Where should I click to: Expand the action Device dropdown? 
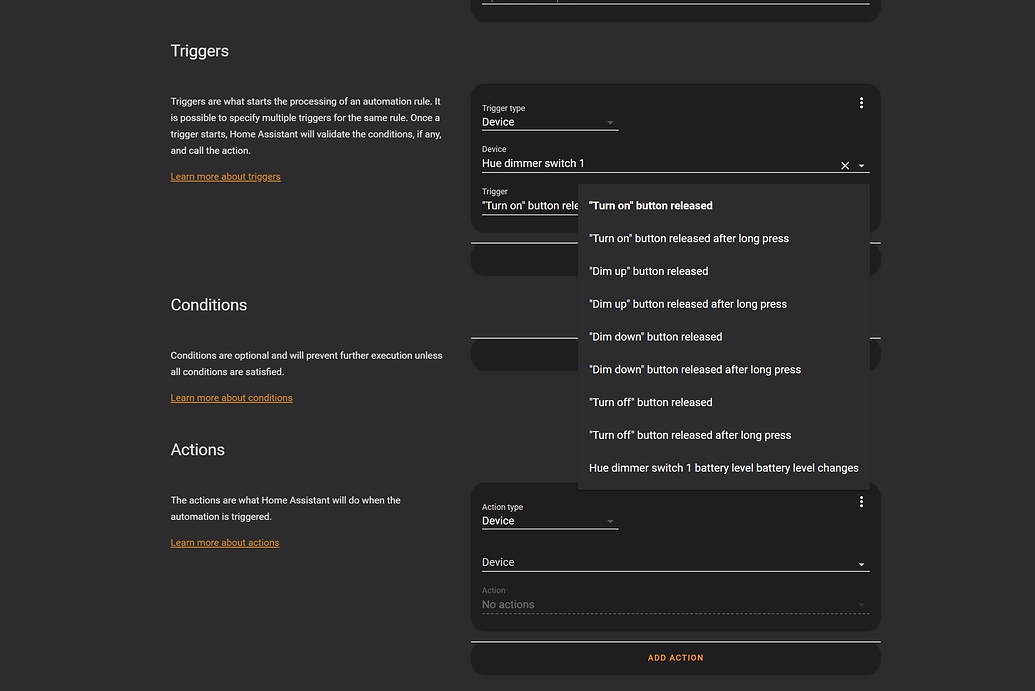(675, 563)
